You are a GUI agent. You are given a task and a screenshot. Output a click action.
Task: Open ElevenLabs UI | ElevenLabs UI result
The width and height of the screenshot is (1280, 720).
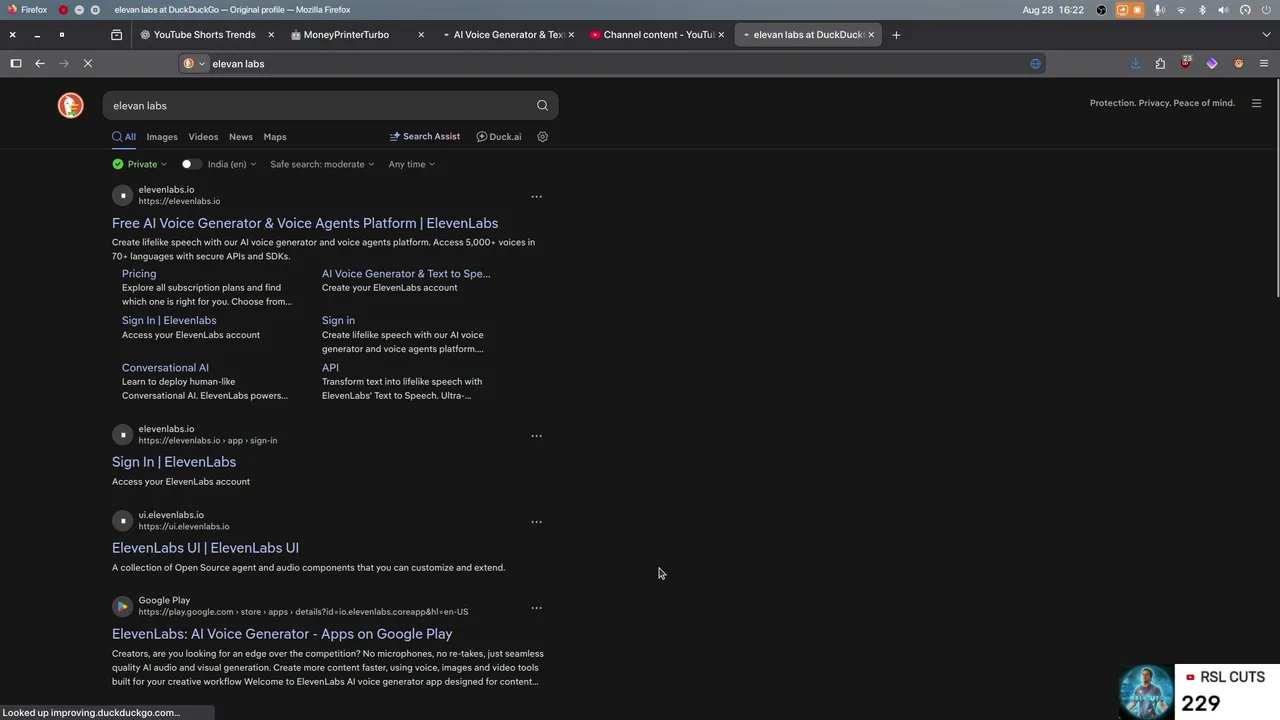click(205, 548)
